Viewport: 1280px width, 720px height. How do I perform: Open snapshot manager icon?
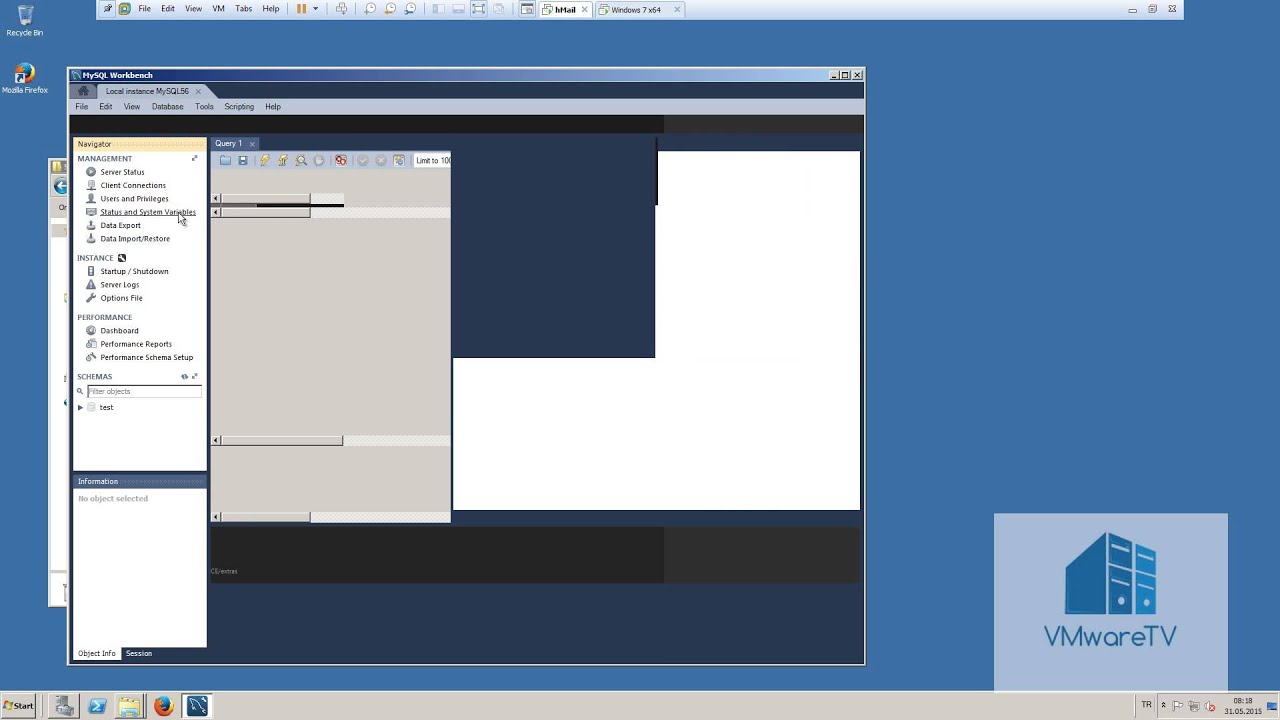click(410, 9)
